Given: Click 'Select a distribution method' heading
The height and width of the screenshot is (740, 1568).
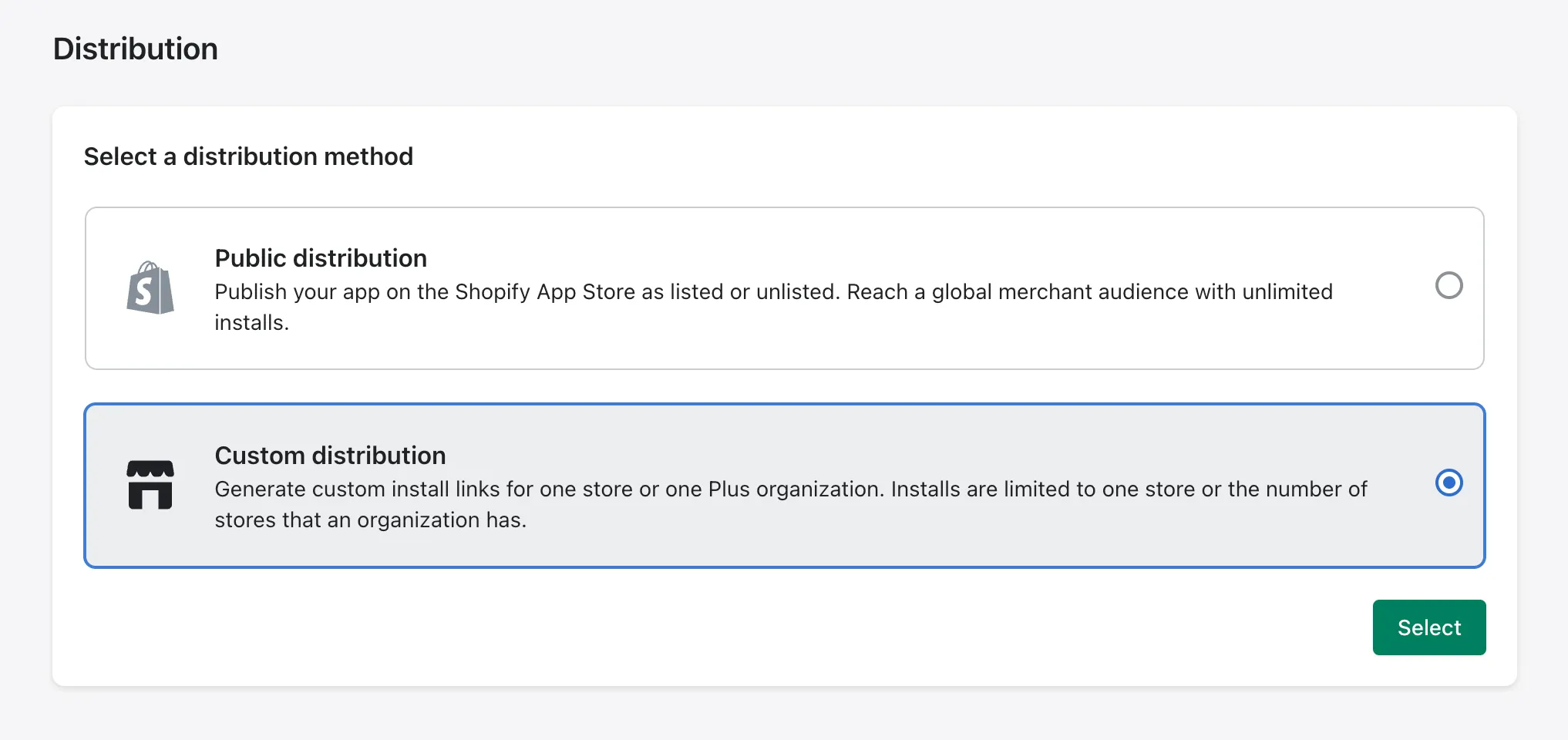Looking at the screenshot, I should [248, 156].
